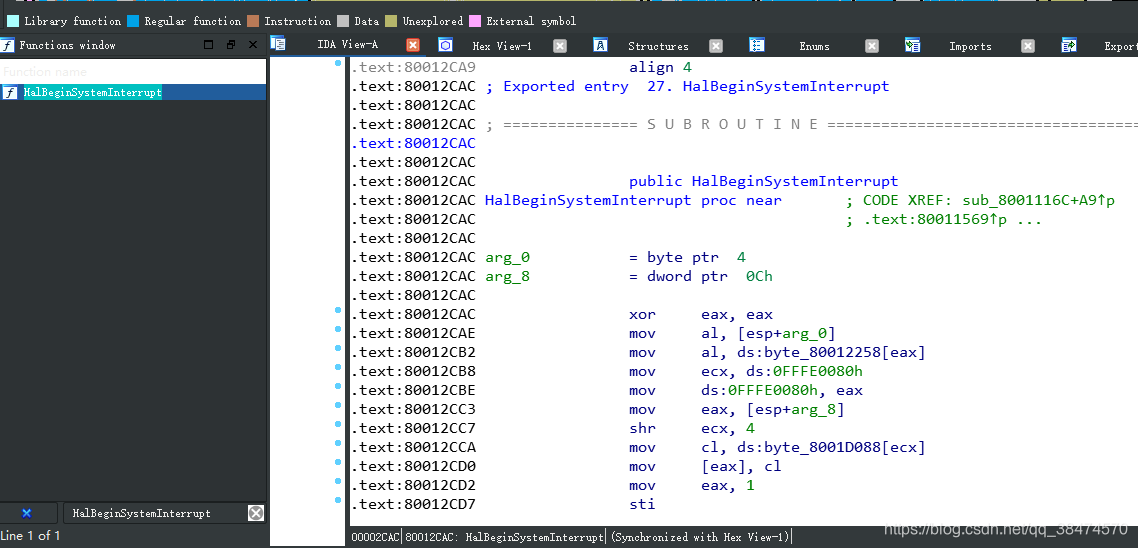This screenshot has height=548, width=1138.
Task: Click the arg_8 variable definition
Action: [507, 276]
